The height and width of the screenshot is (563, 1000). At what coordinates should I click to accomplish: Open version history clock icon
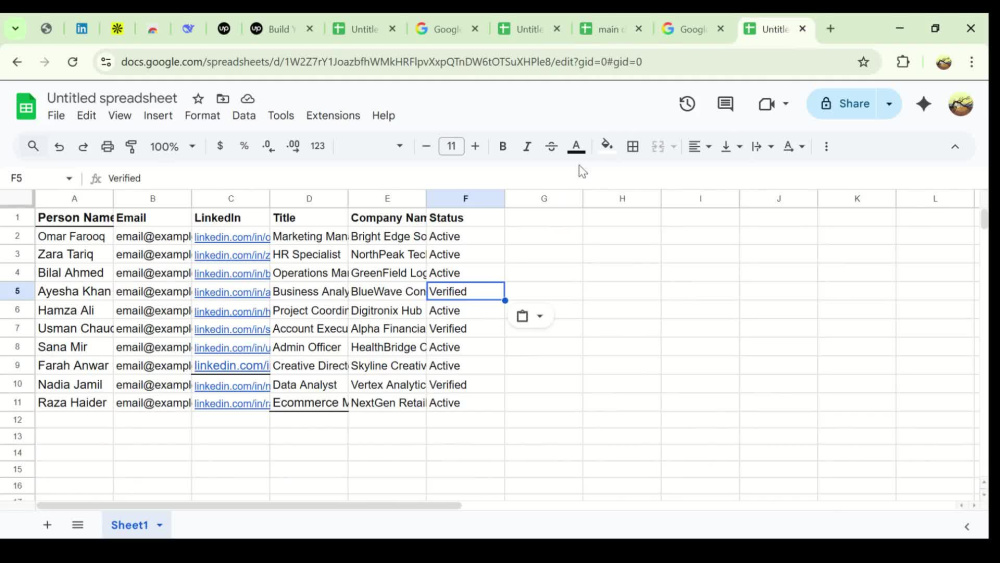[x=687, y=103]
